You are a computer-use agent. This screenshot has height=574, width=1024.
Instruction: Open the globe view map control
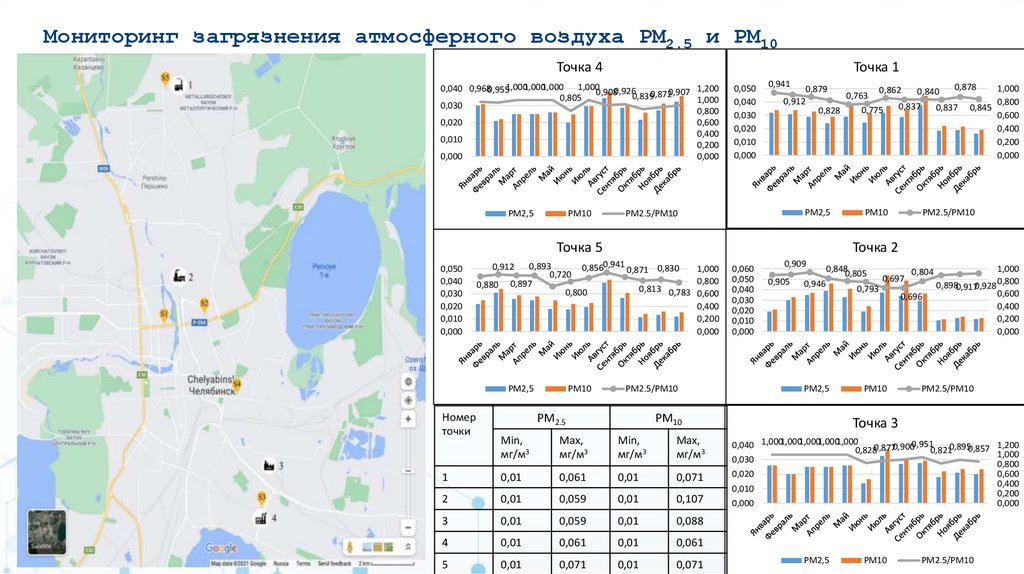coord(408,383)
